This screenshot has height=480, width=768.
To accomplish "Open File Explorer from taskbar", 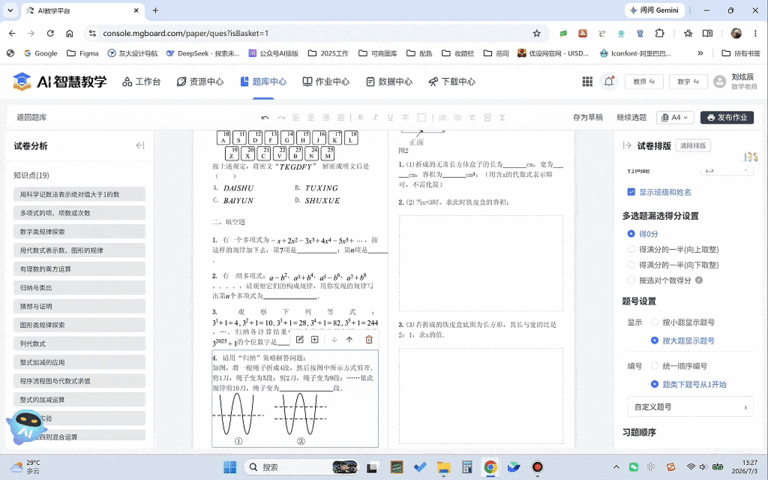I will point(443,467).
